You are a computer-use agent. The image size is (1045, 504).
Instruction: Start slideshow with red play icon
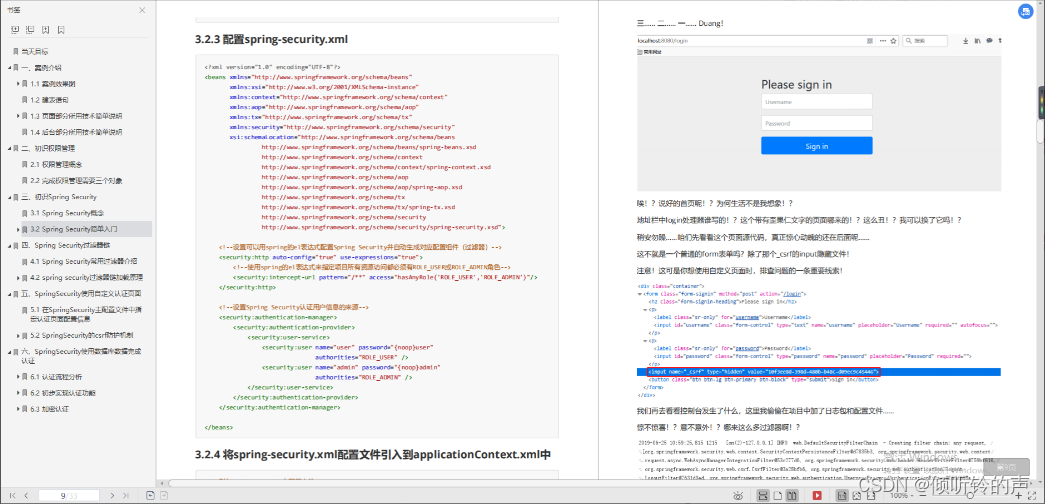817,495
